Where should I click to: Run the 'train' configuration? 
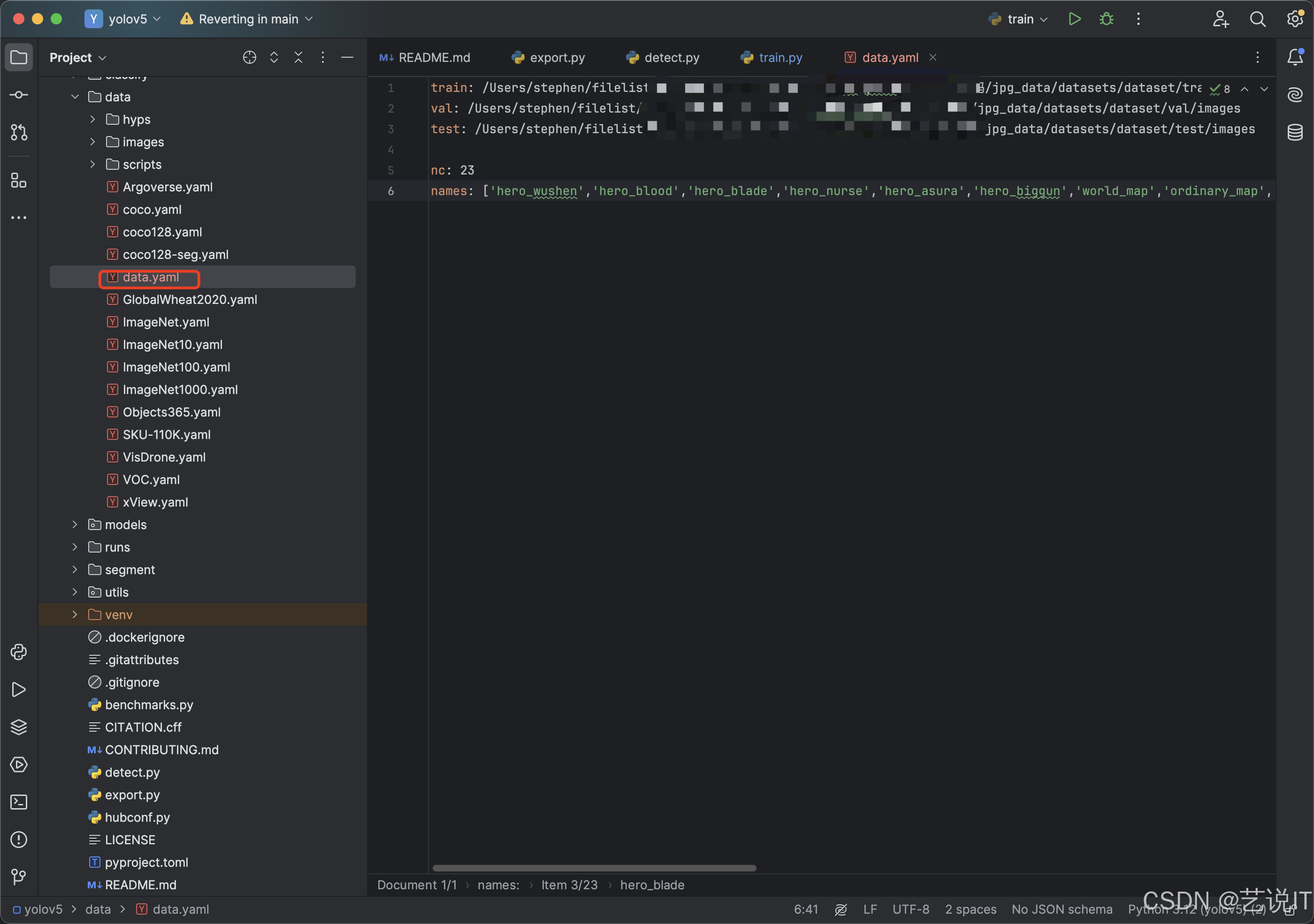[x=1074, y=19]
